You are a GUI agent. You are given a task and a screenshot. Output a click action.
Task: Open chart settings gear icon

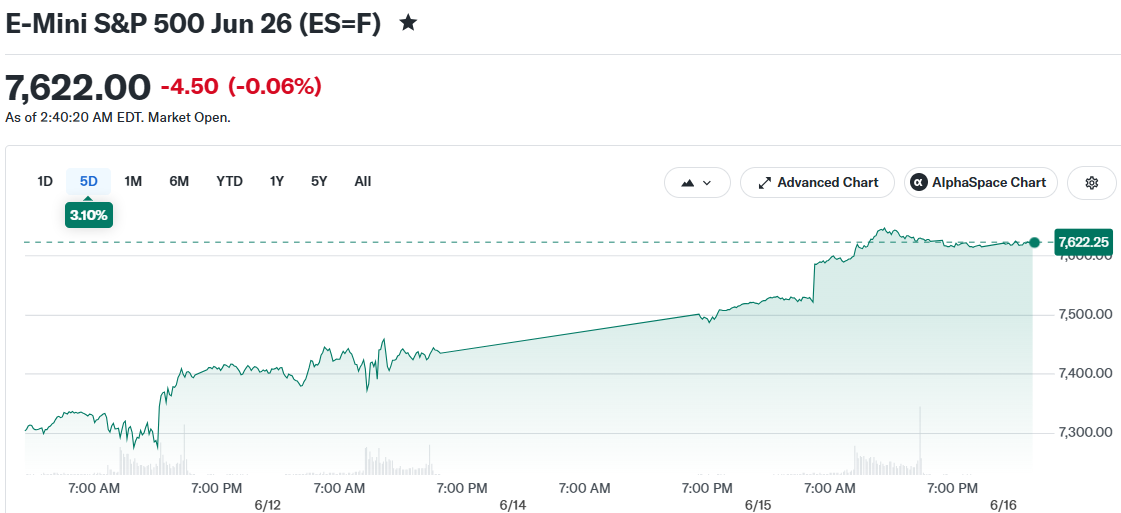[x=1092, y=183]
